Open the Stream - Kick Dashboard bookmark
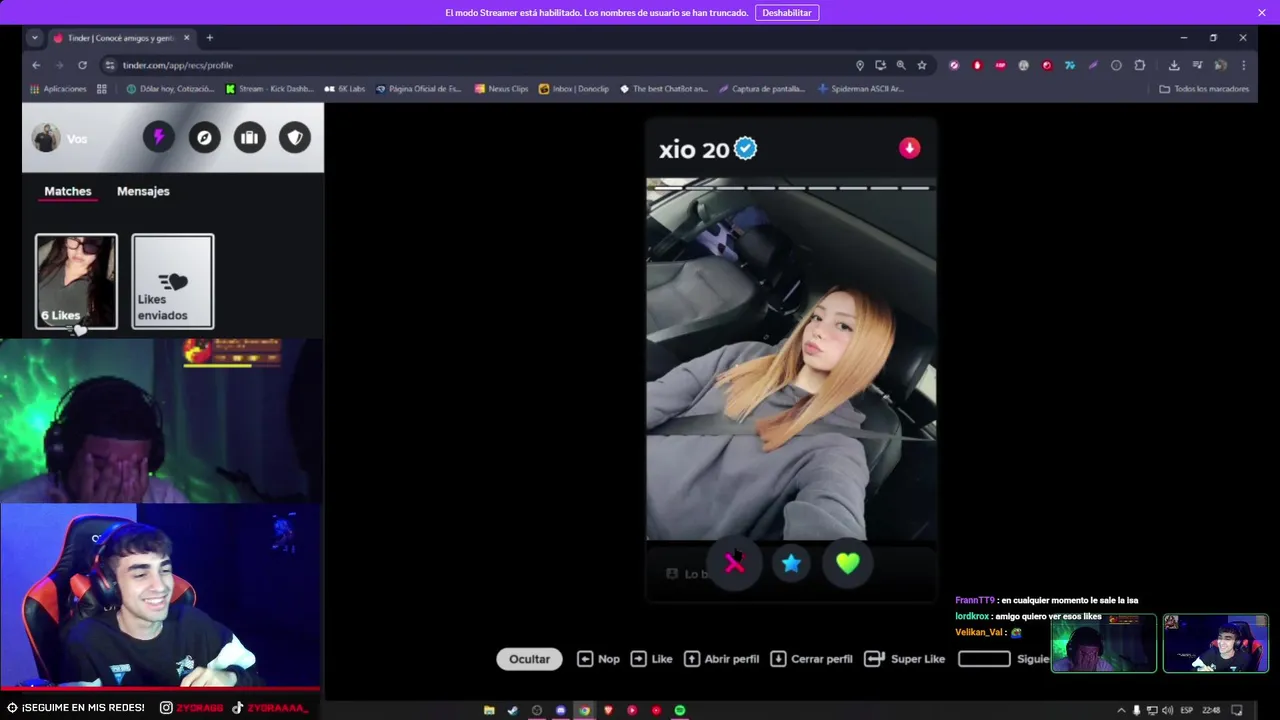Image resolution: width=1280 pixels, height=720 pixels. coord(270,89)
